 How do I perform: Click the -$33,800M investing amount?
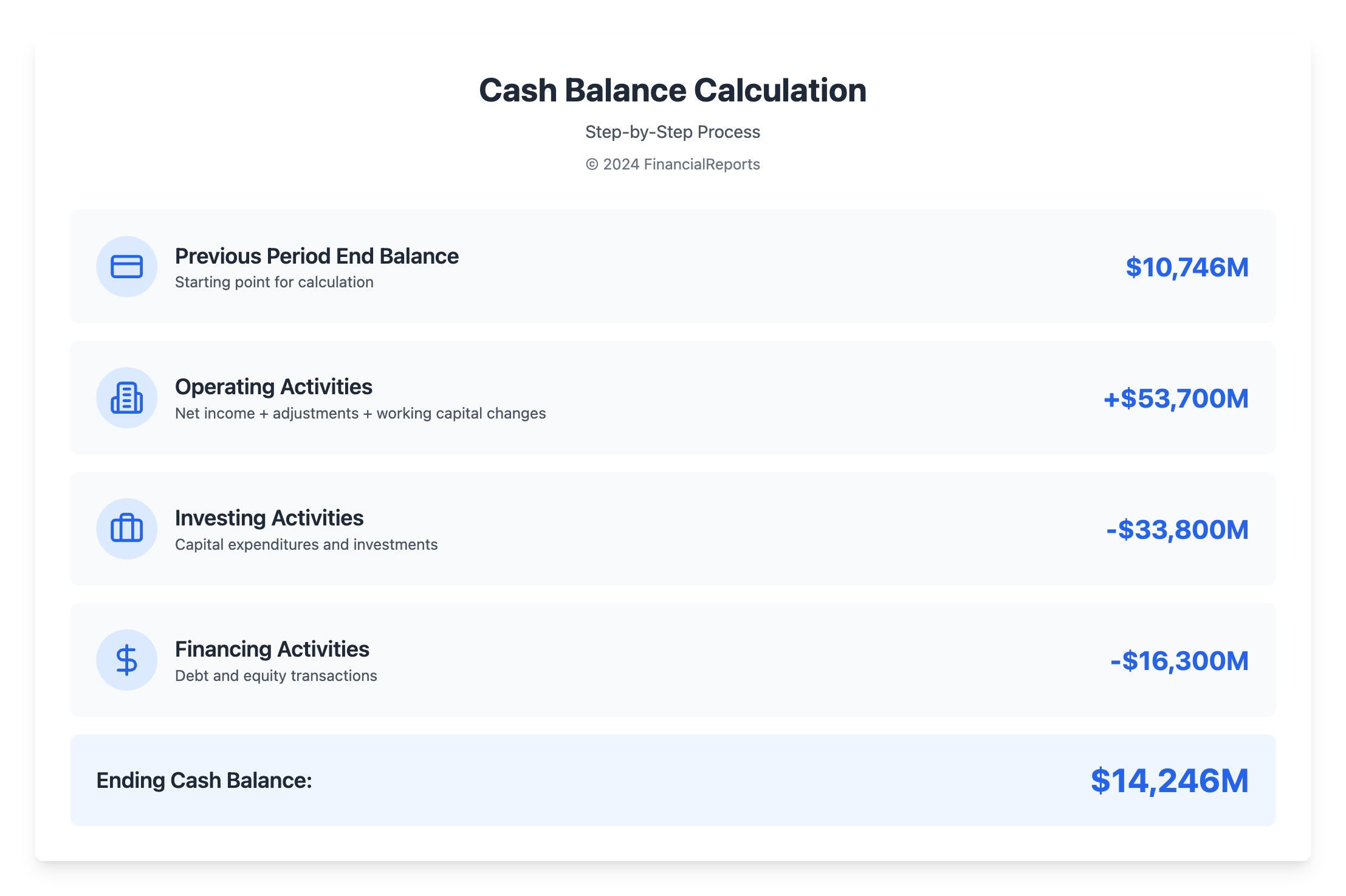tap(1177, 530)
